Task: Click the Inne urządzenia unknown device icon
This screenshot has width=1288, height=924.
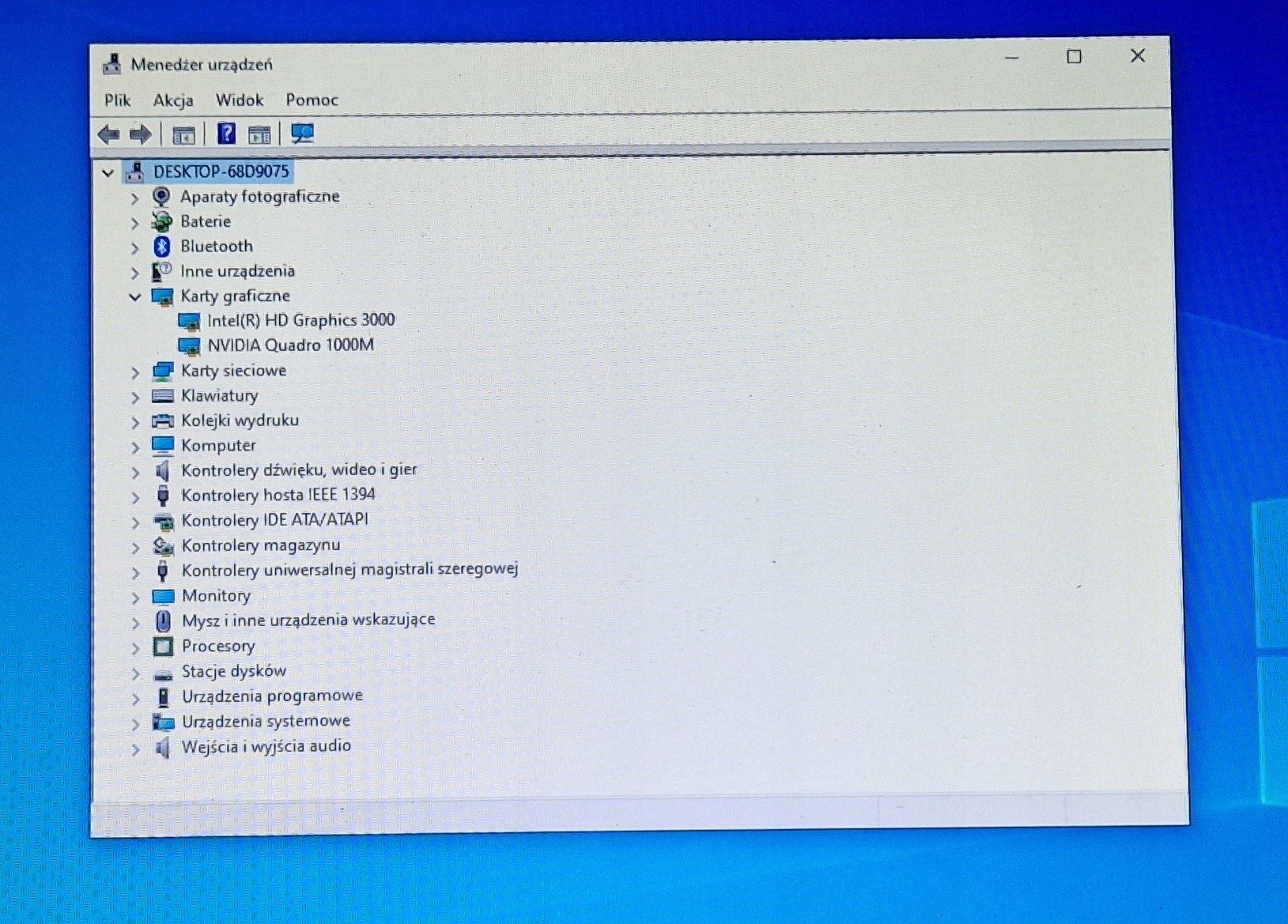Action: [161, 271]
